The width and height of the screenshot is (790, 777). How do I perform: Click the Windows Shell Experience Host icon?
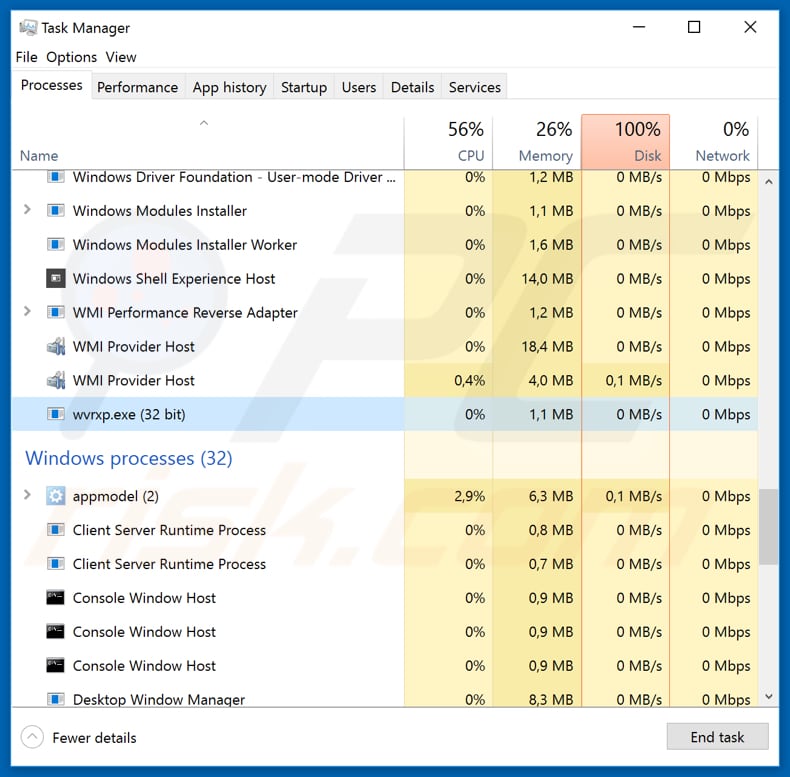click(x=56, y=278)
